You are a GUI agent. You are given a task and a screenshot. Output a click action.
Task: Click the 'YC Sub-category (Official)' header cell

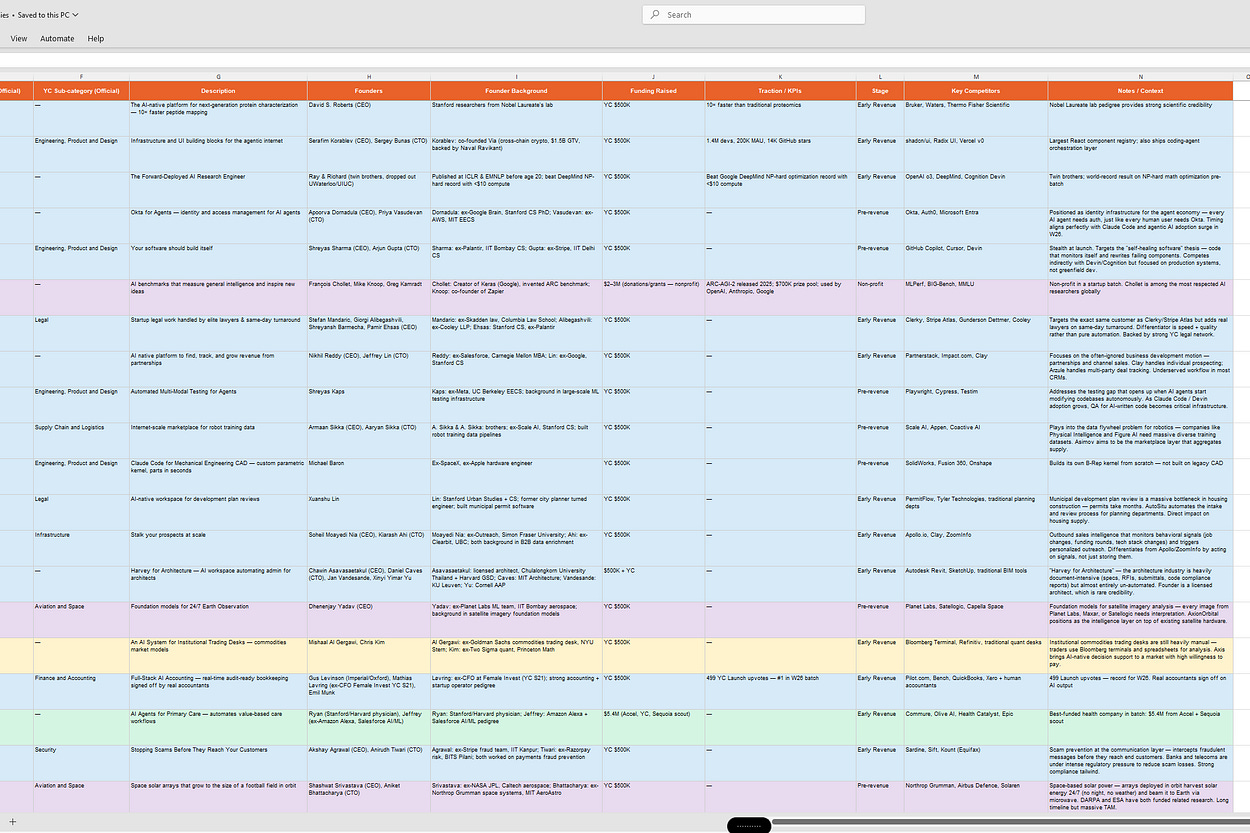[81, 91]
